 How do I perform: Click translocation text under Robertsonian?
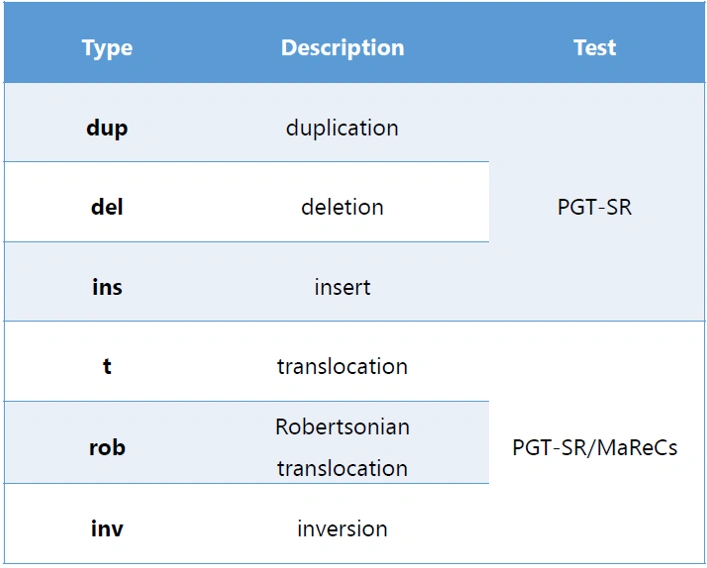coord(342,468)
